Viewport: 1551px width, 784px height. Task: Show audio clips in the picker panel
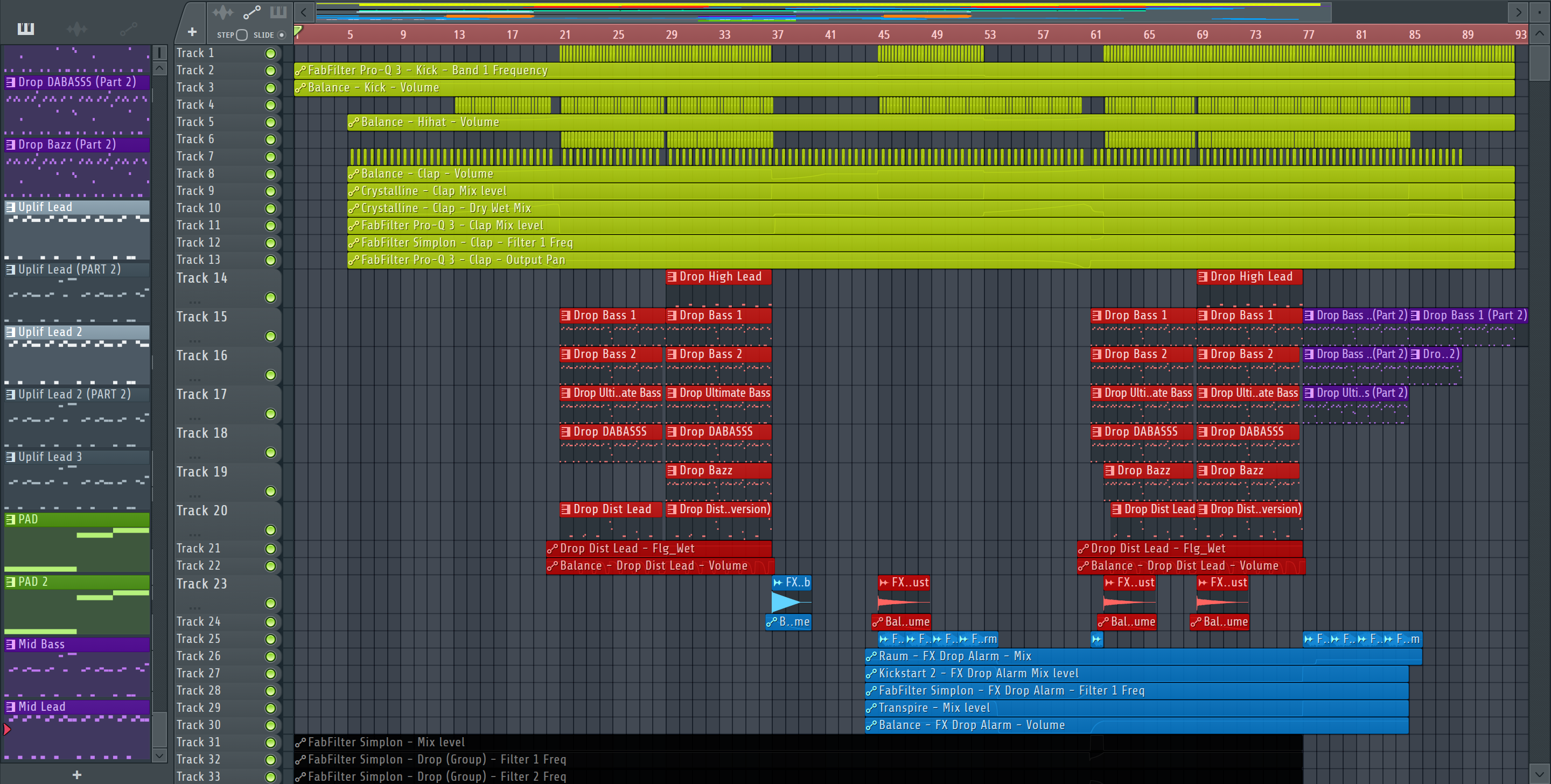[x=76, y=29]
